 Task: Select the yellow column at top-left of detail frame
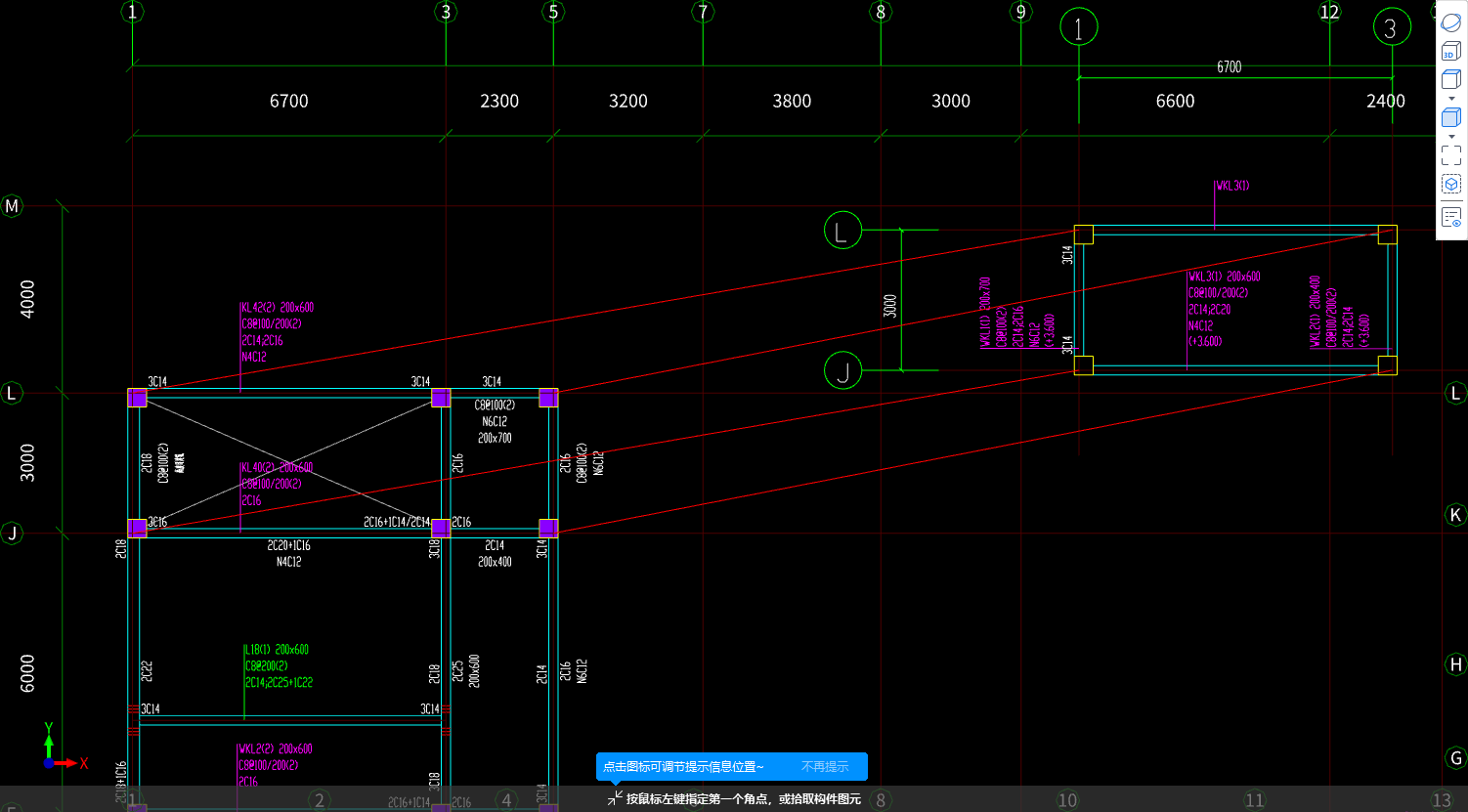point(1084,235)
